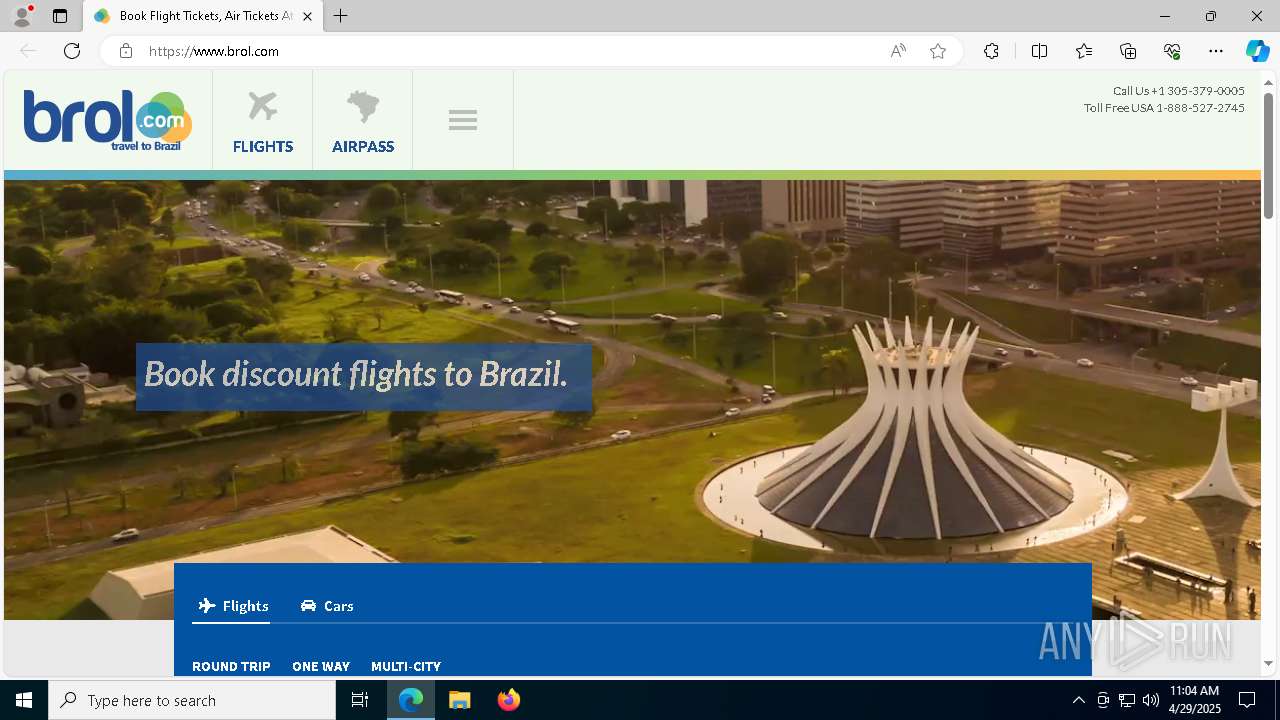The image size is (1280, 720).
Task: Reload the page with browser refresh button
Action: pos(72,51)
